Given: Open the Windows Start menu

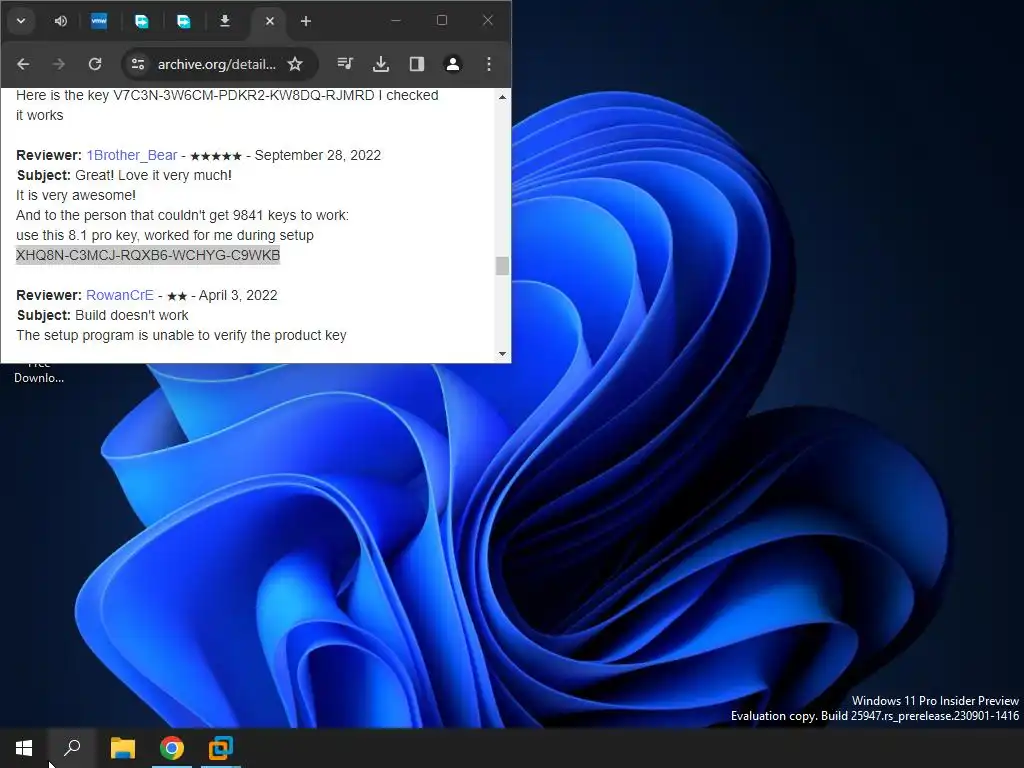Looking at the screenshot, I should pos(24,748).
